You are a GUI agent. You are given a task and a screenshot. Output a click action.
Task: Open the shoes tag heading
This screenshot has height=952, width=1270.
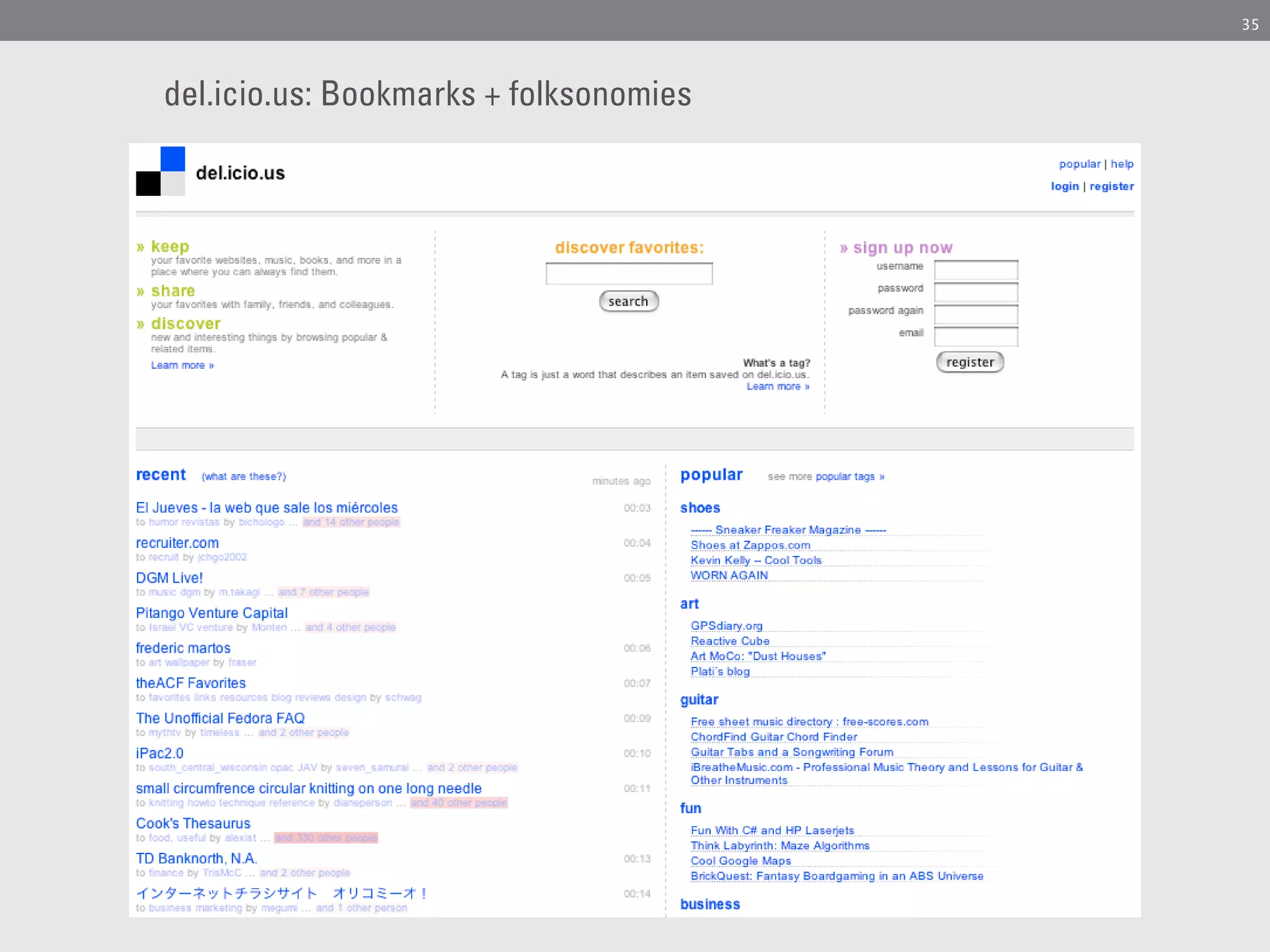click(x=700, y=508)
